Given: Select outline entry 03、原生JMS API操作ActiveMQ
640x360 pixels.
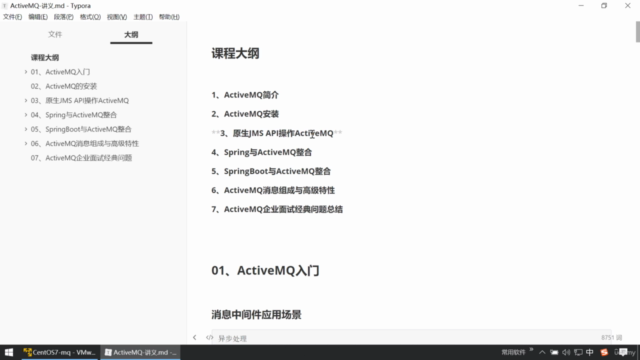Looking at the screenshot, I should point(80,100).
